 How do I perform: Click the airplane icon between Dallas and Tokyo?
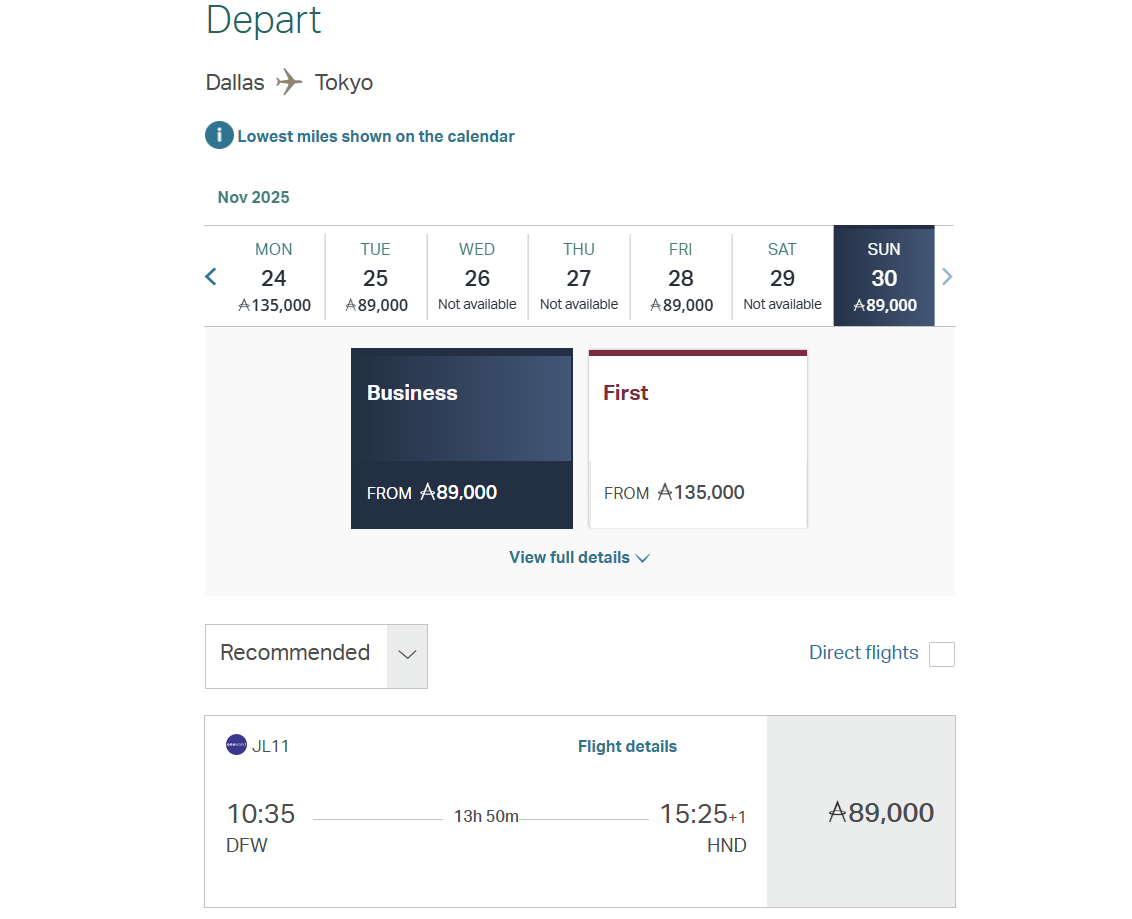[x=289, y=82]
